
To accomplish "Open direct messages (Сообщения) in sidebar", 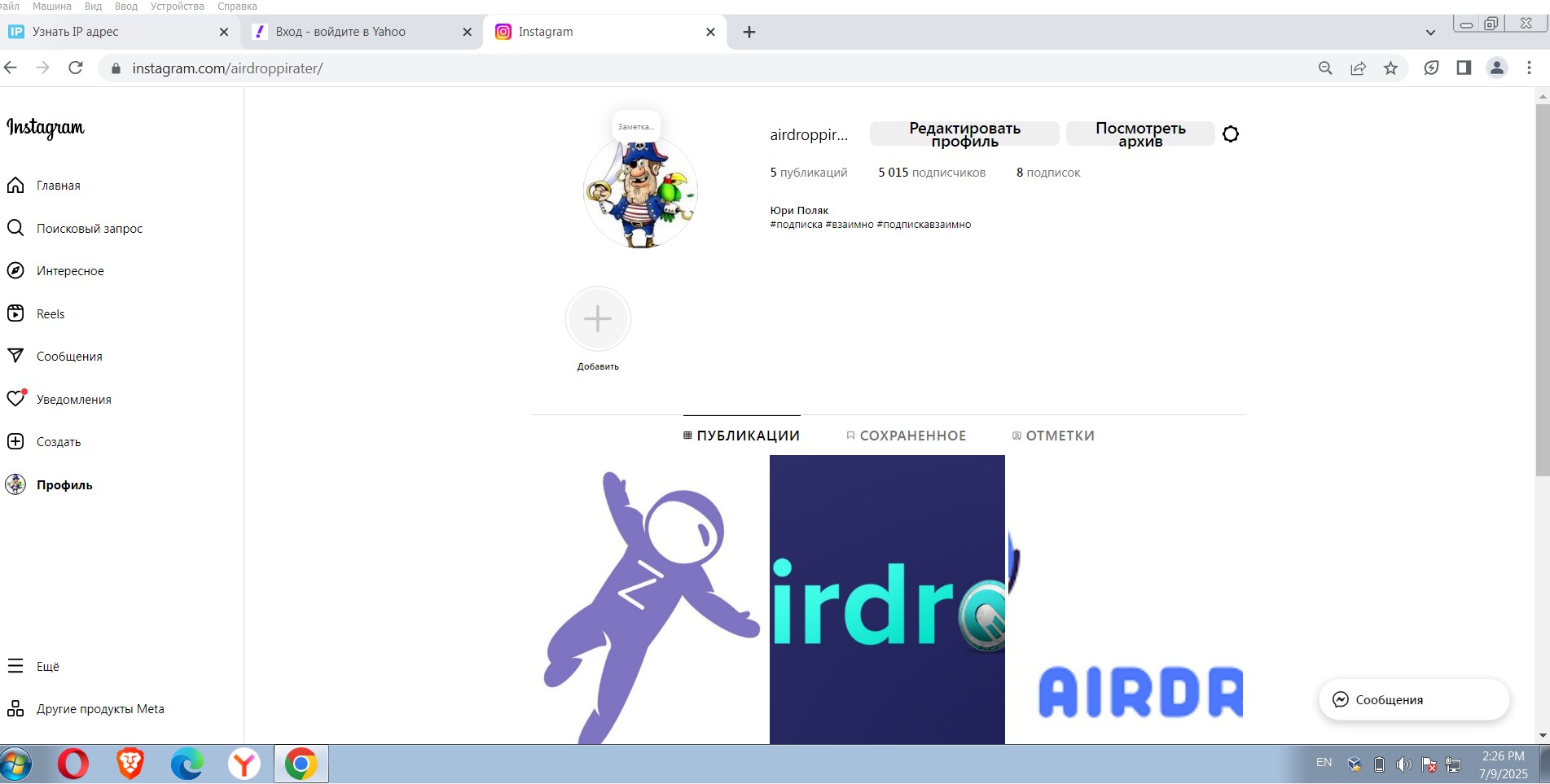I will 68,357.
